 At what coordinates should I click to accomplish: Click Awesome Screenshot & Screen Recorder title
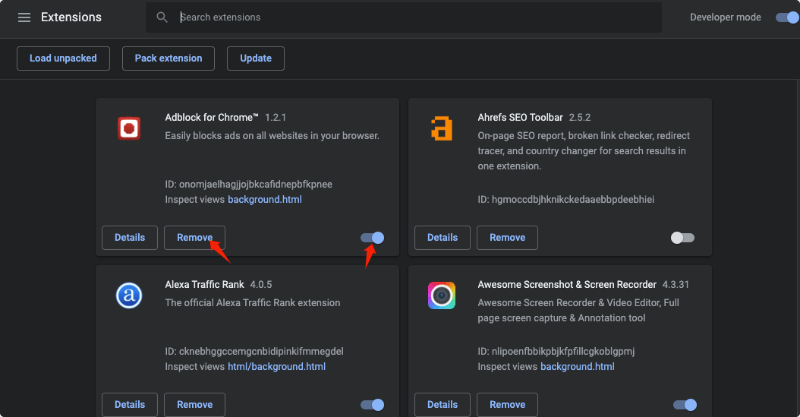(567, 285)
